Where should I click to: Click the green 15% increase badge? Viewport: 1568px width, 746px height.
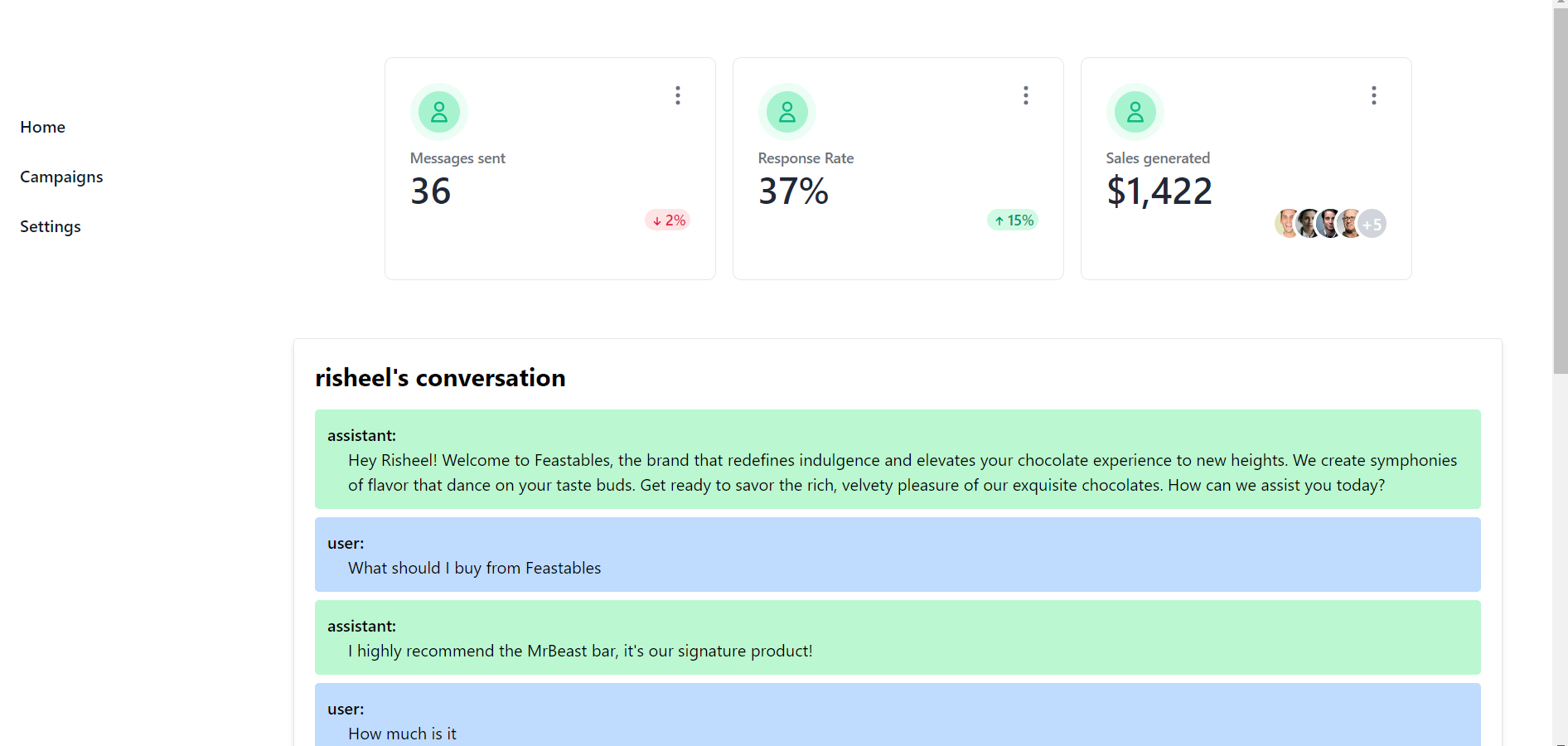(x=1014, y=220)
